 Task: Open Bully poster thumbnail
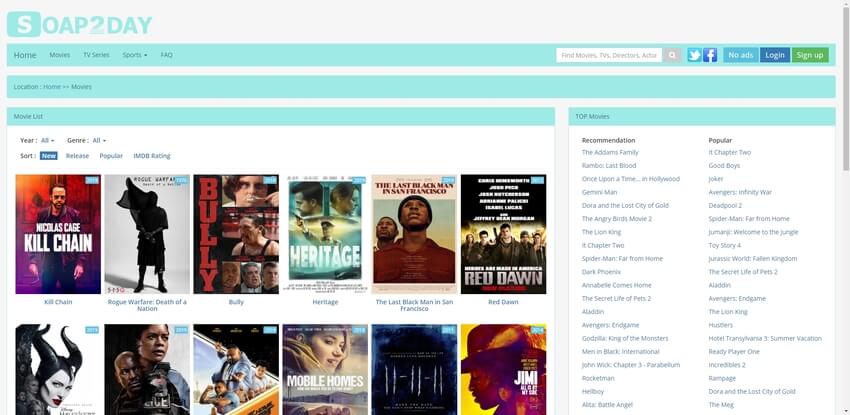[x=236, y=234]
